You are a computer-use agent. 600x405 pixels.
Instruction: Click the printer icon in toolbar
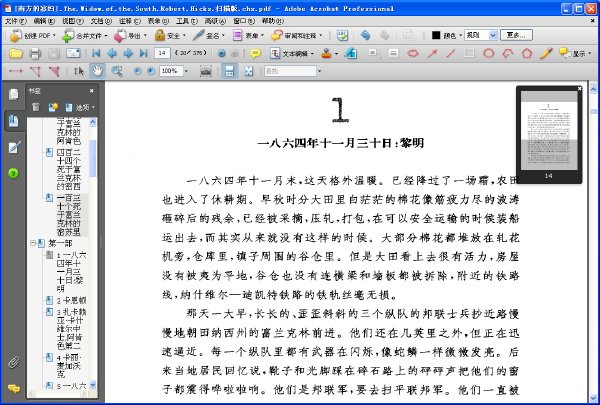pyautogui.click(x=35, y=54)
